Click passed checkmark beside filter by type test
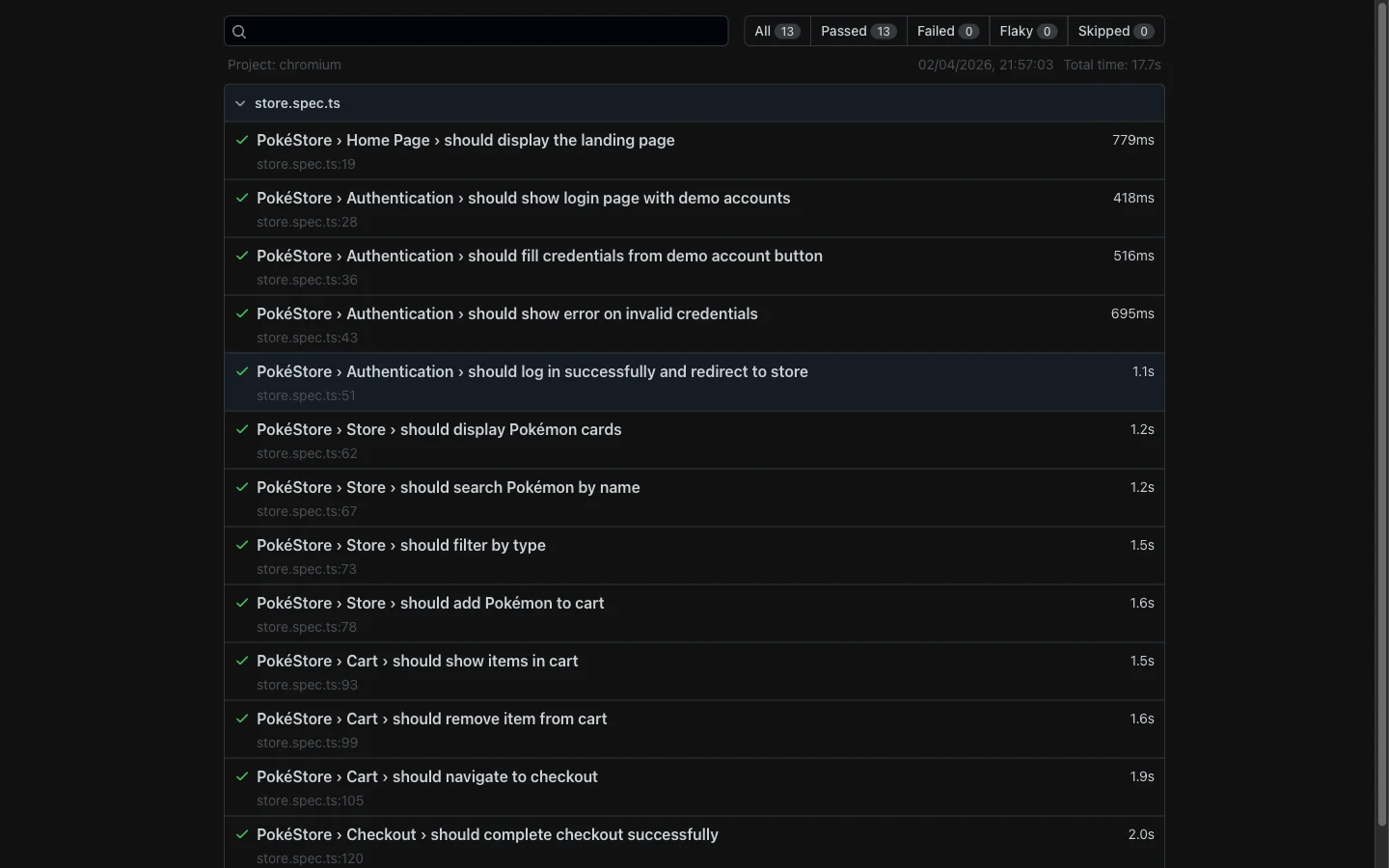1389x868 pixels. [x=242, y=545]
